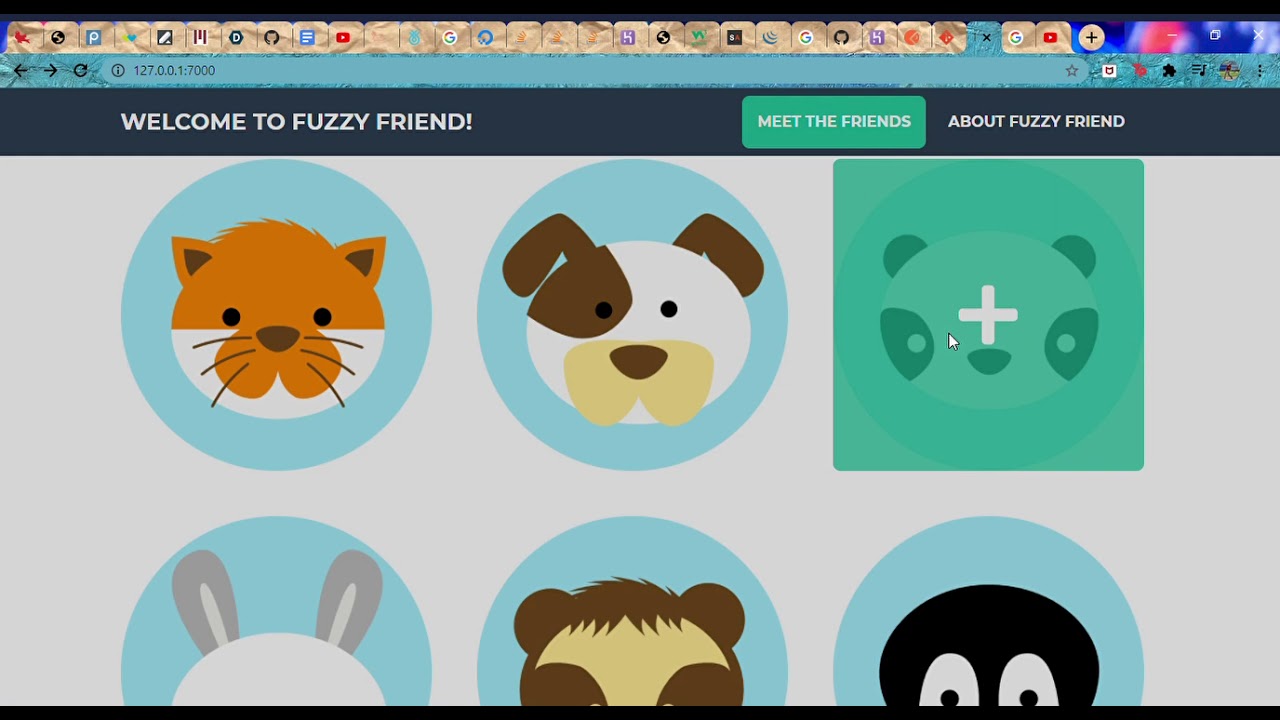Switch to the maroon piano-keys icon tab
Viewport: 1280px width, 720px height.
(x=200, y=38)
